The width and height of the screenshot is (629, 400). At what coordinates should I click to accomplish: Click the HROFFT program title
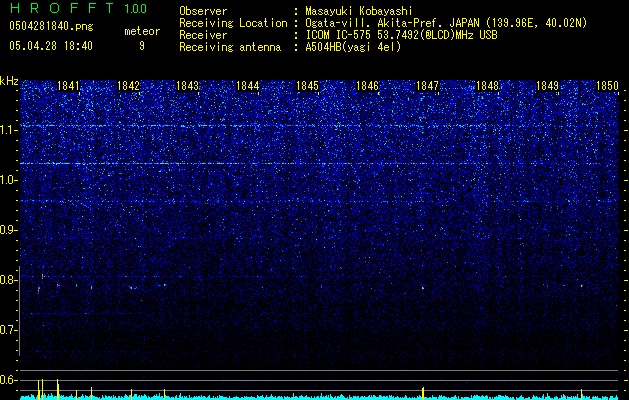pyautogui.click(x=62, y=8)
